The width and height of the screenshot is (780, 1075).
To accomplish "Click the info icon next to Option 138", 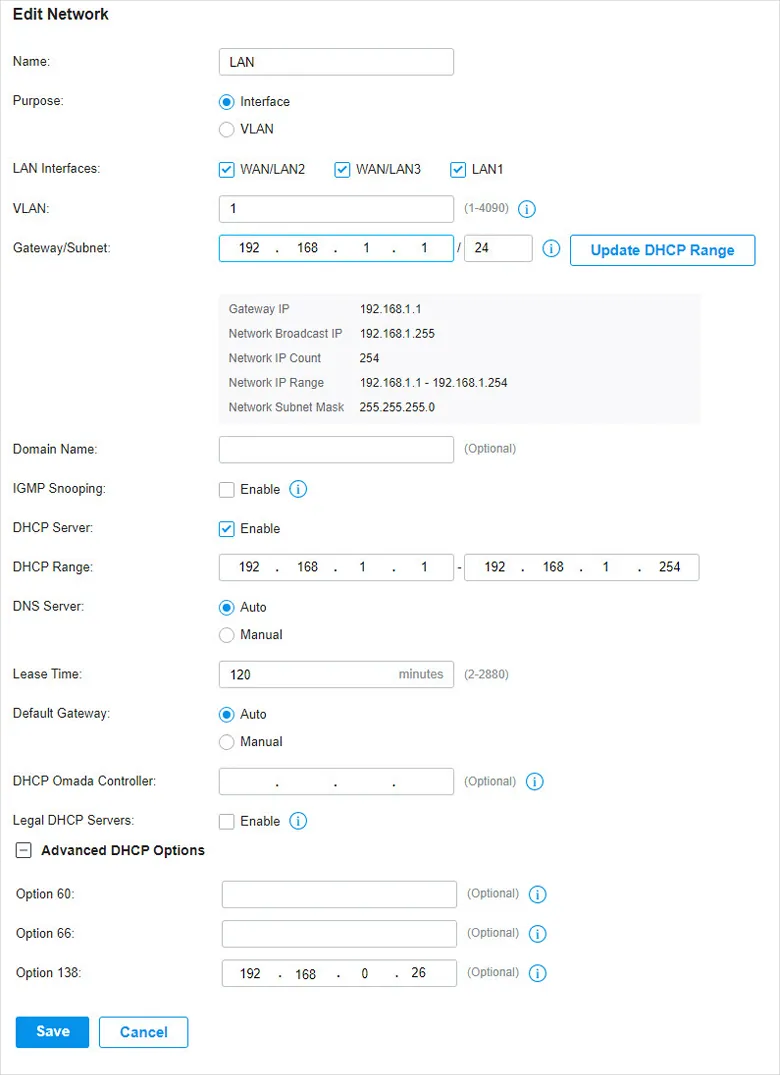I will (537, 972).
